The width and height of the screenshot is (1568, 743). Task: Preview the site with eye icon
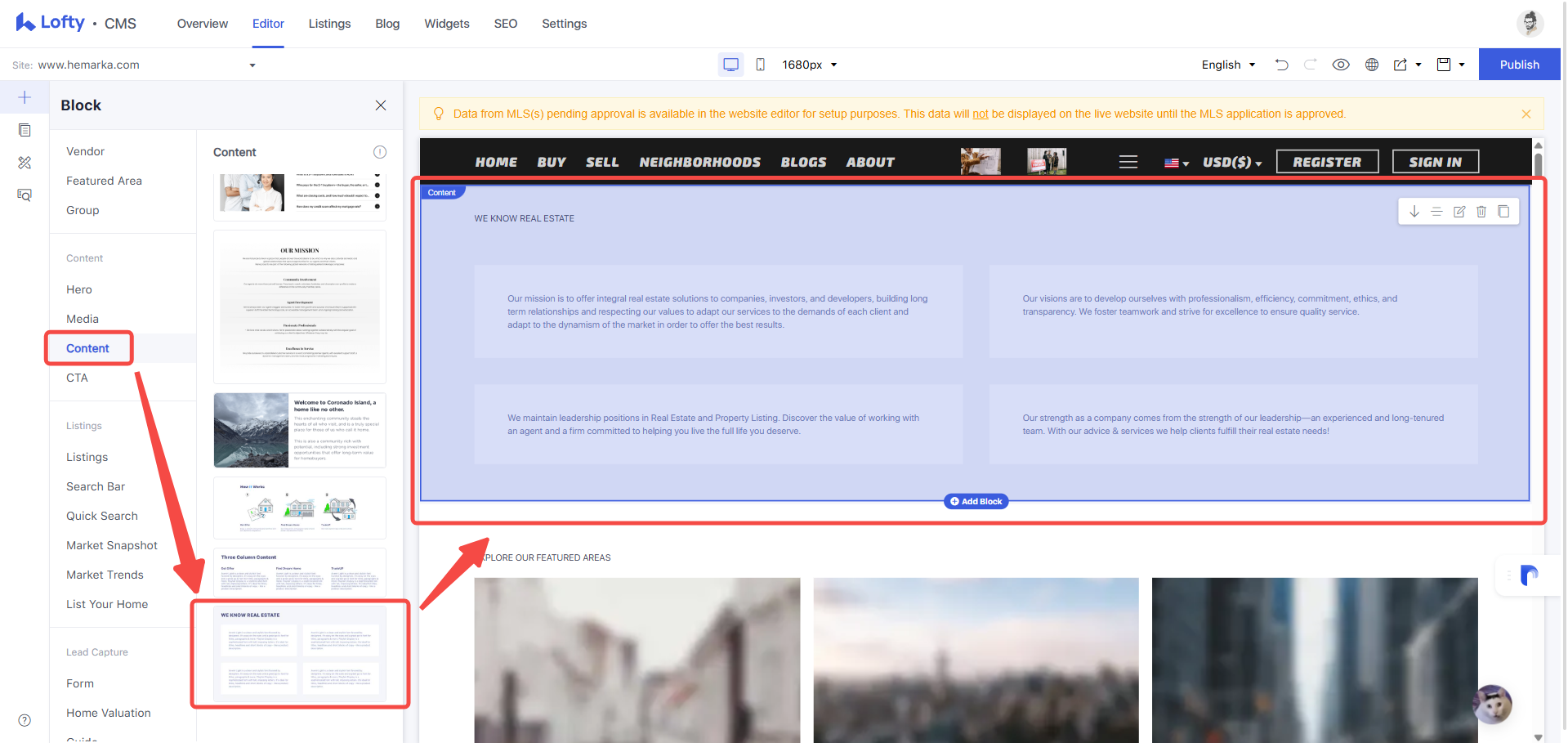pos(1341,65)
